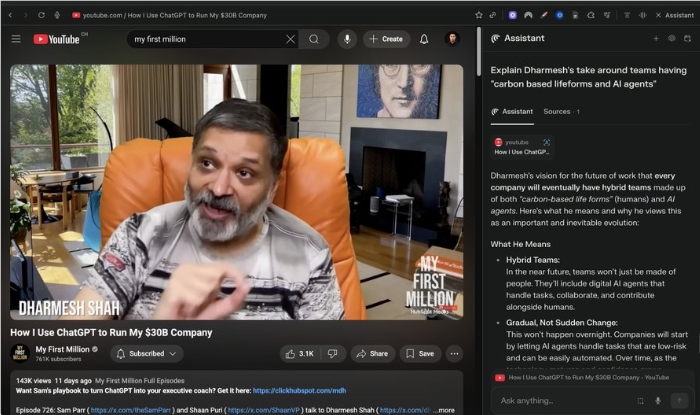Like the video with 3.1K likes
This screenshot has width=700, height=415.
coord(299,353)
